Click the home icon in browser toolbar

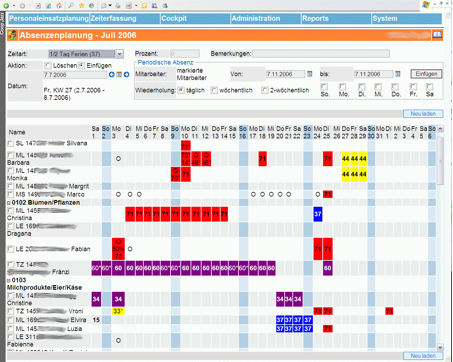click(x=59, y=6)
